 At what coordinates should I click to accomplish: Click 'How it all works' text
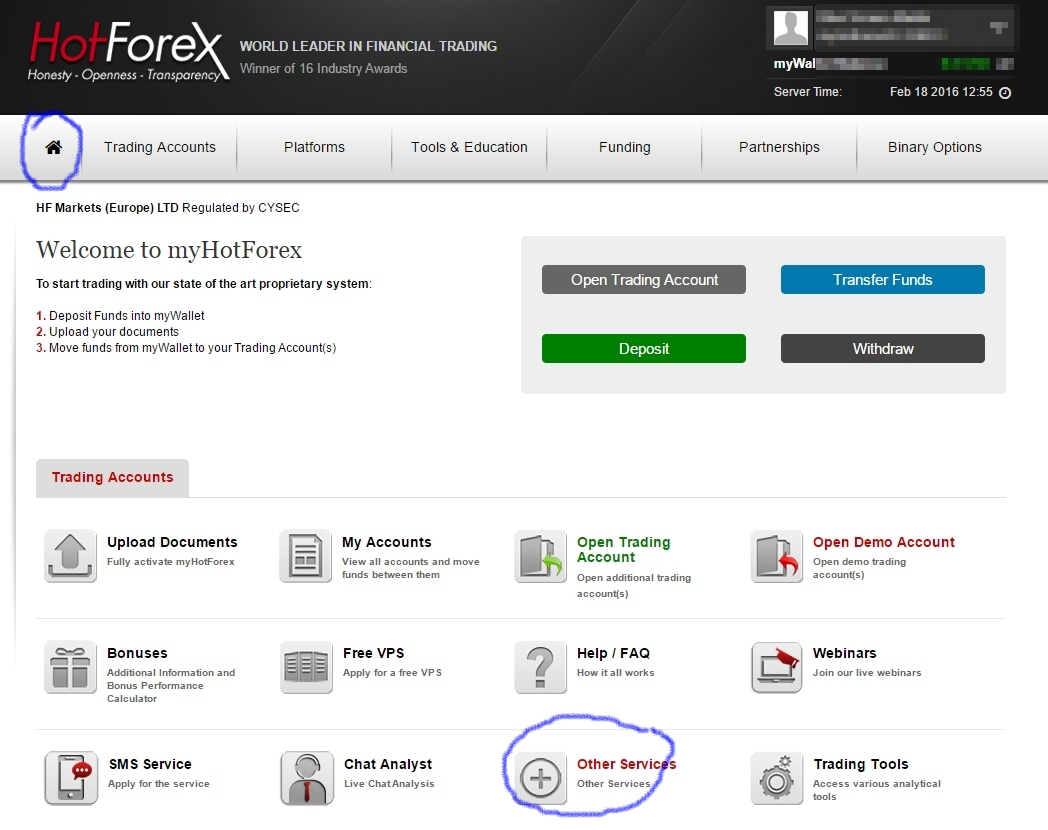(x=616, y=672)
